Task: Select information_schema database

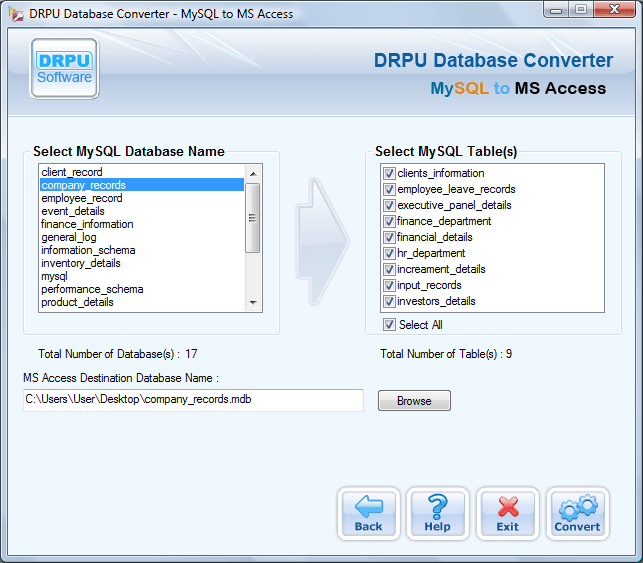Action: (x=142, y=250)
